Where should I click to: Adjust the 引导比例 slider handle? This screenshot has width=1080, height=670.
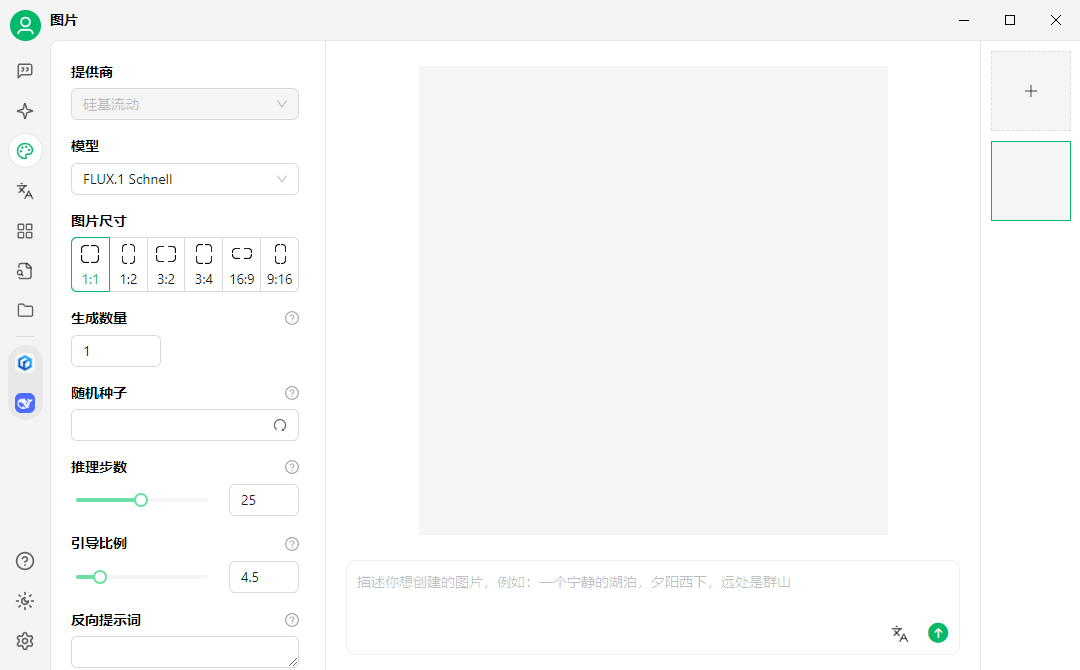[x=100, y=577]
